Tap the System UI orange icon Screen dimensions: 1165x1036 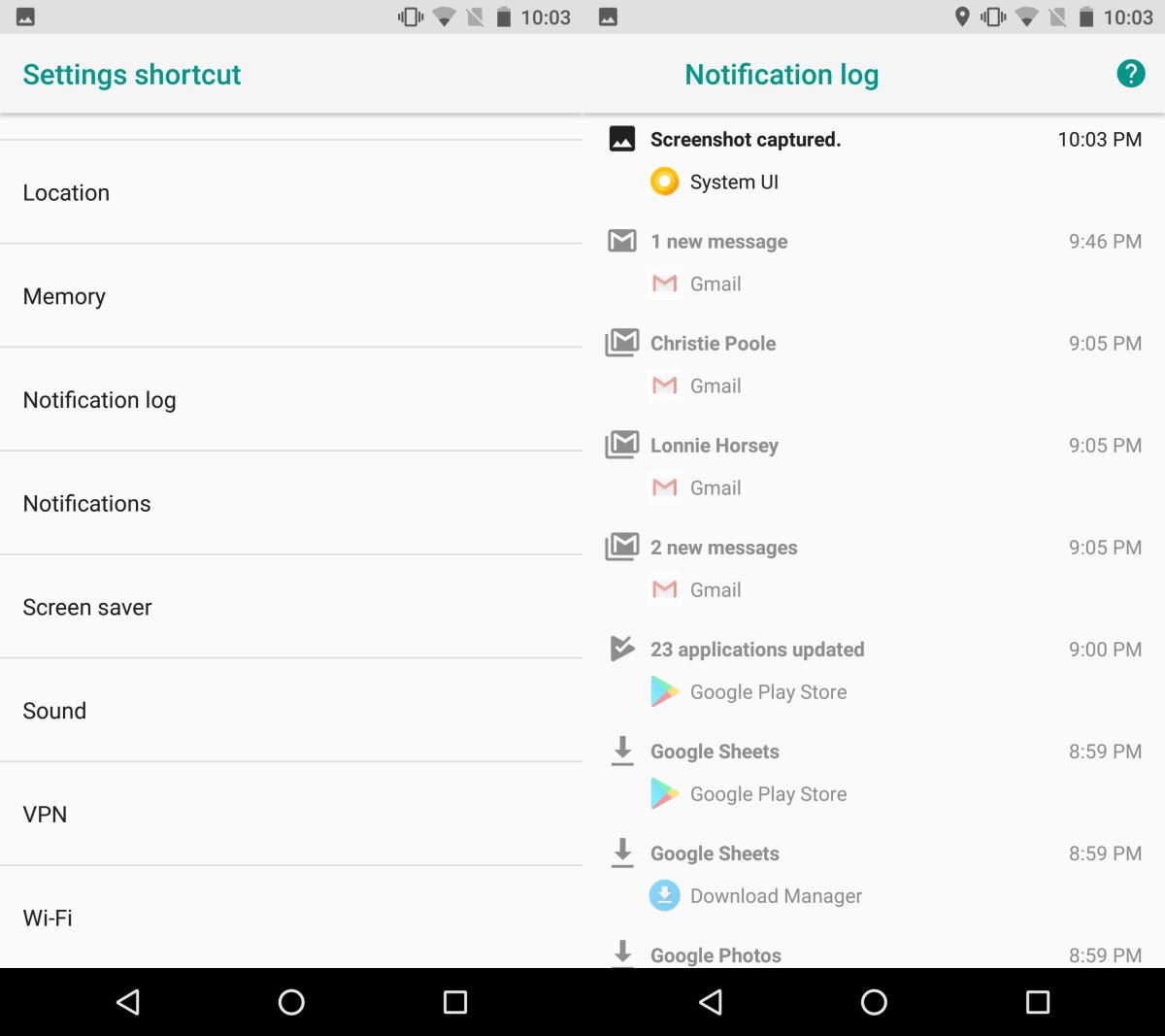664,182
